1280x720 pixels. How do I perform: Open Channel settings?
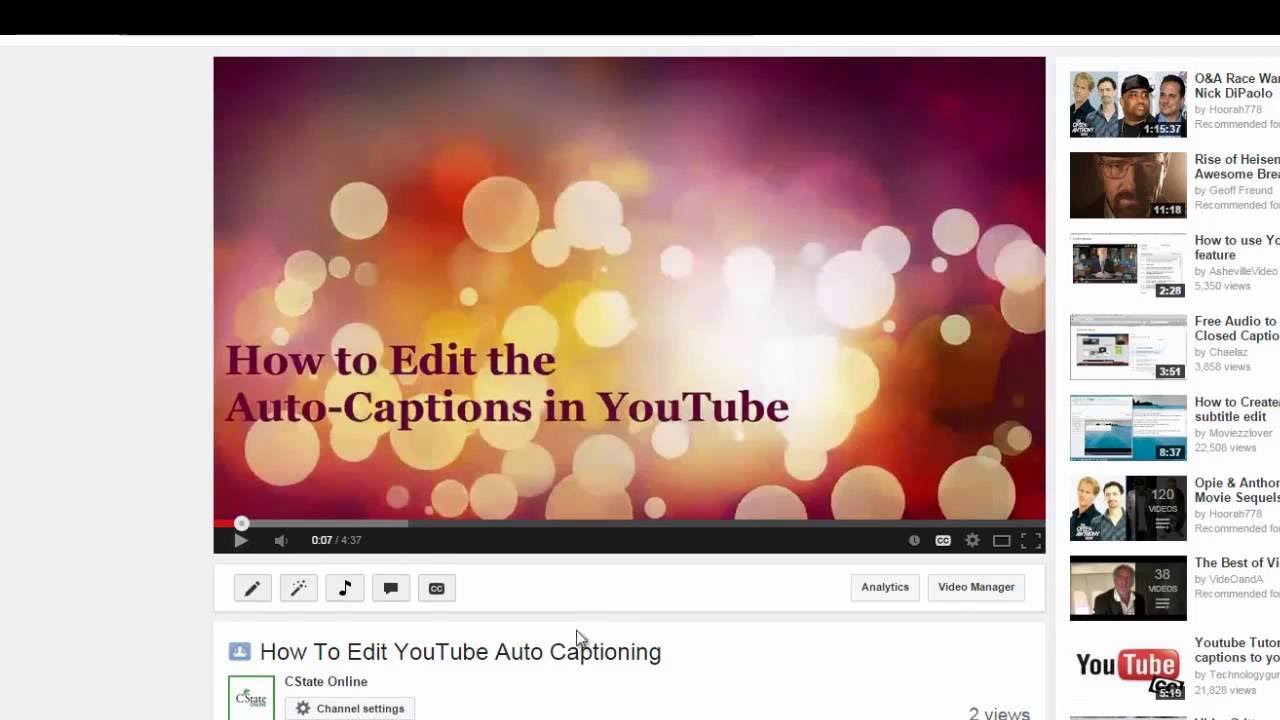coord(349,708)
